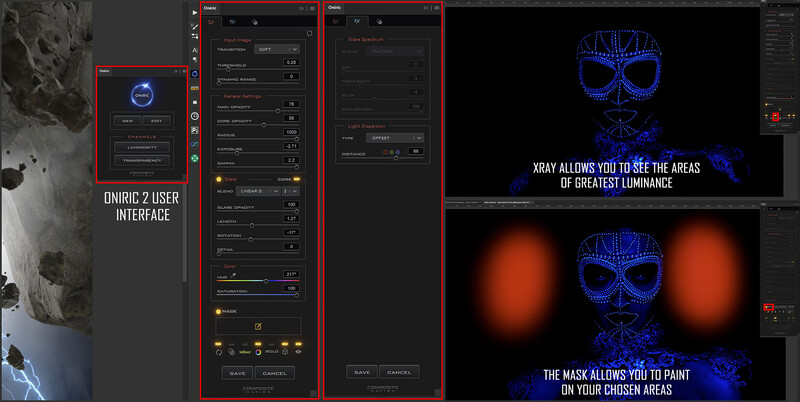Click the Distance value field 66
This screenshot has height=402, width=800.
[416, 151]
